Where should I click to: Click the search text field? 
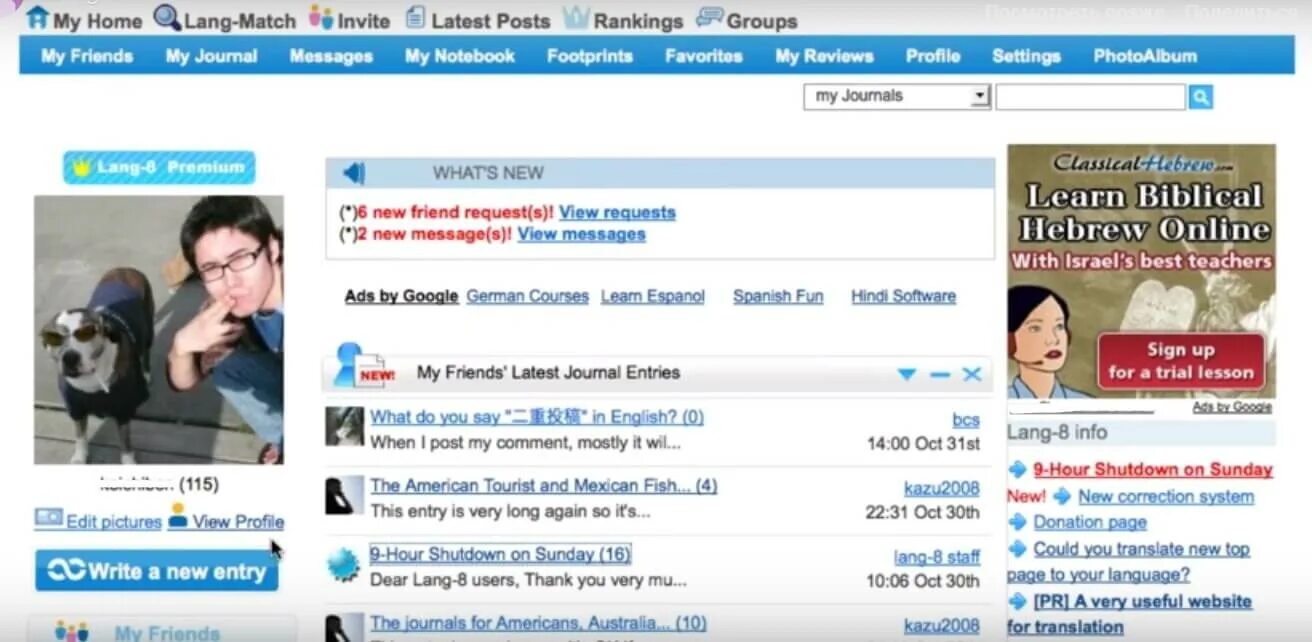click(x=1090, y=96)
